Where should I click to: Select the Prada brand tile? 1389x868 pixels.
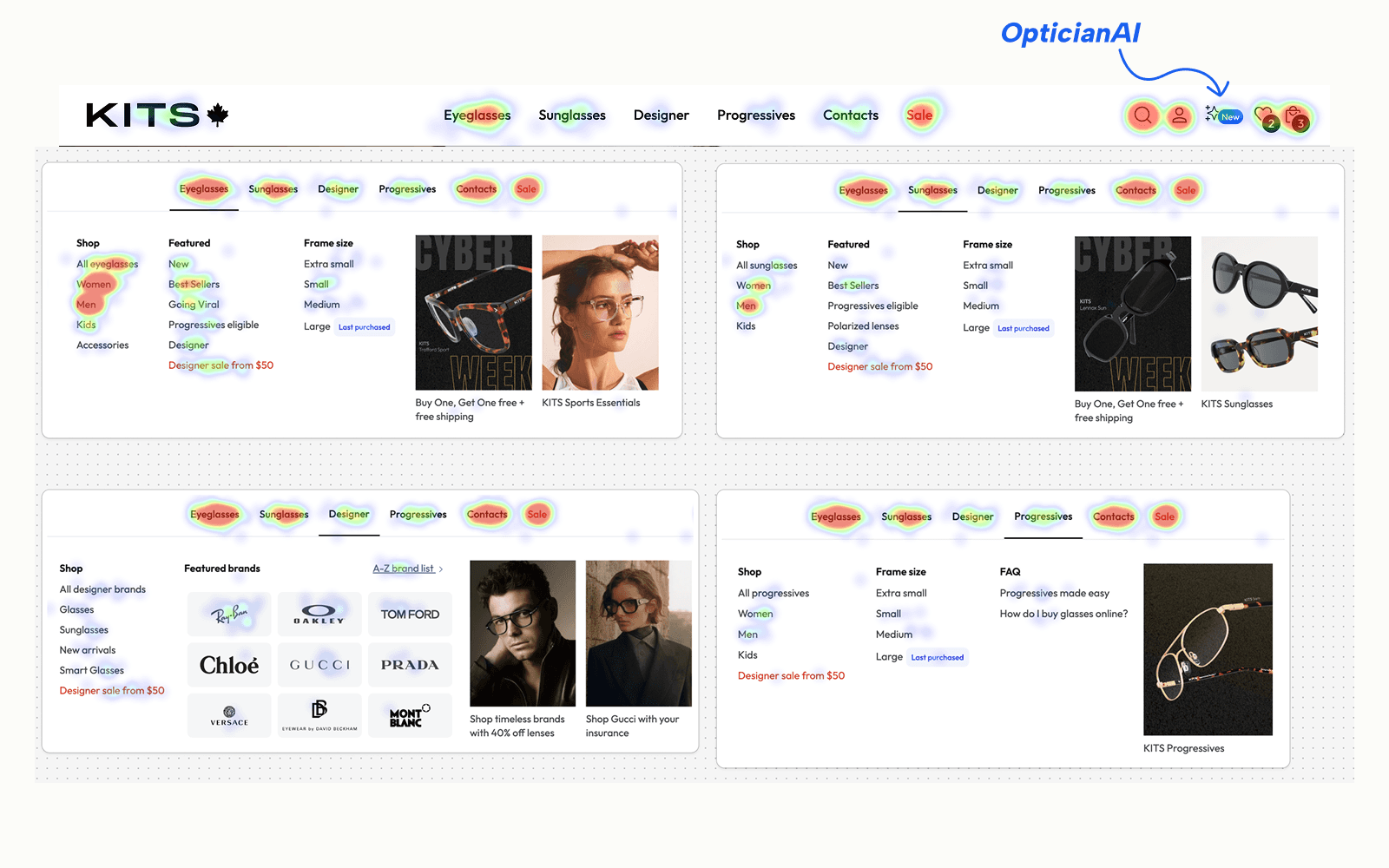click(410, 665)
